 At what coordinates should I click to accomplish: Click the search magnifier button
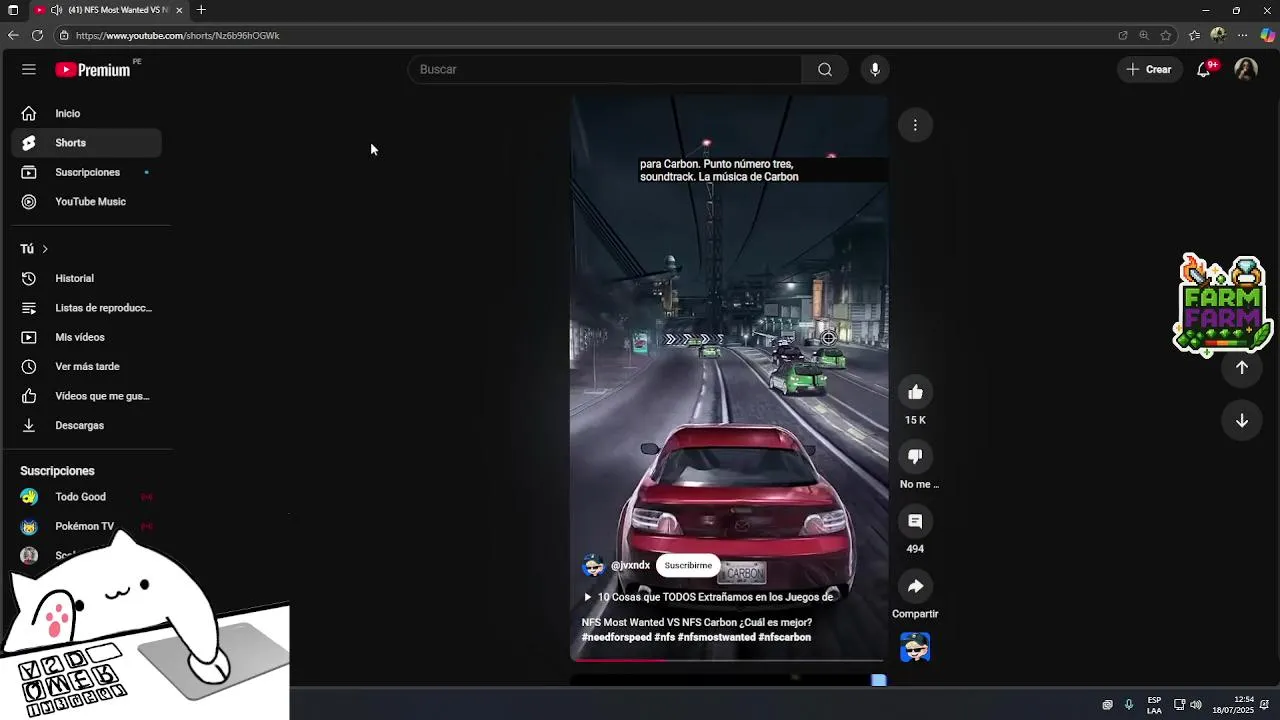[825, 69]
